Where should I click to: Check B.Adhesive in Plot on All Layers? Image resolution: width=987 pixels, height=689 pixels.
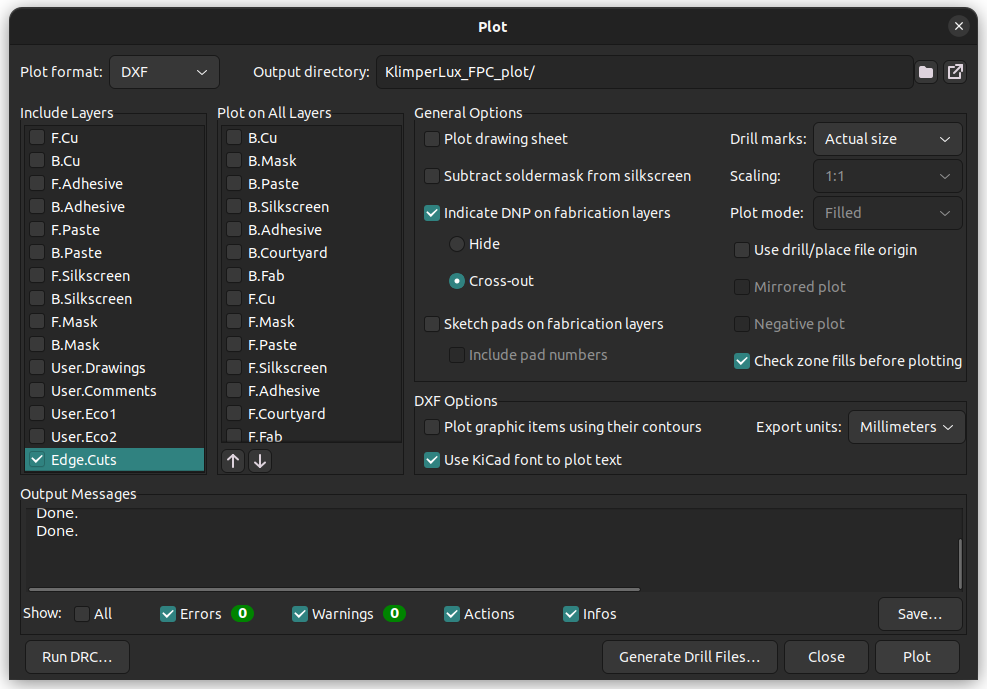(x=234, y=230)
